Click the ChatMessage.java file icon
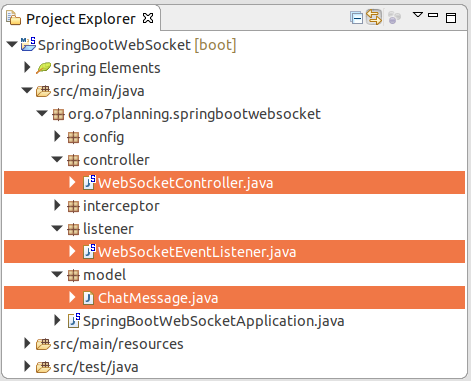This screenshot has height=381, width=471. coord(88,298)
